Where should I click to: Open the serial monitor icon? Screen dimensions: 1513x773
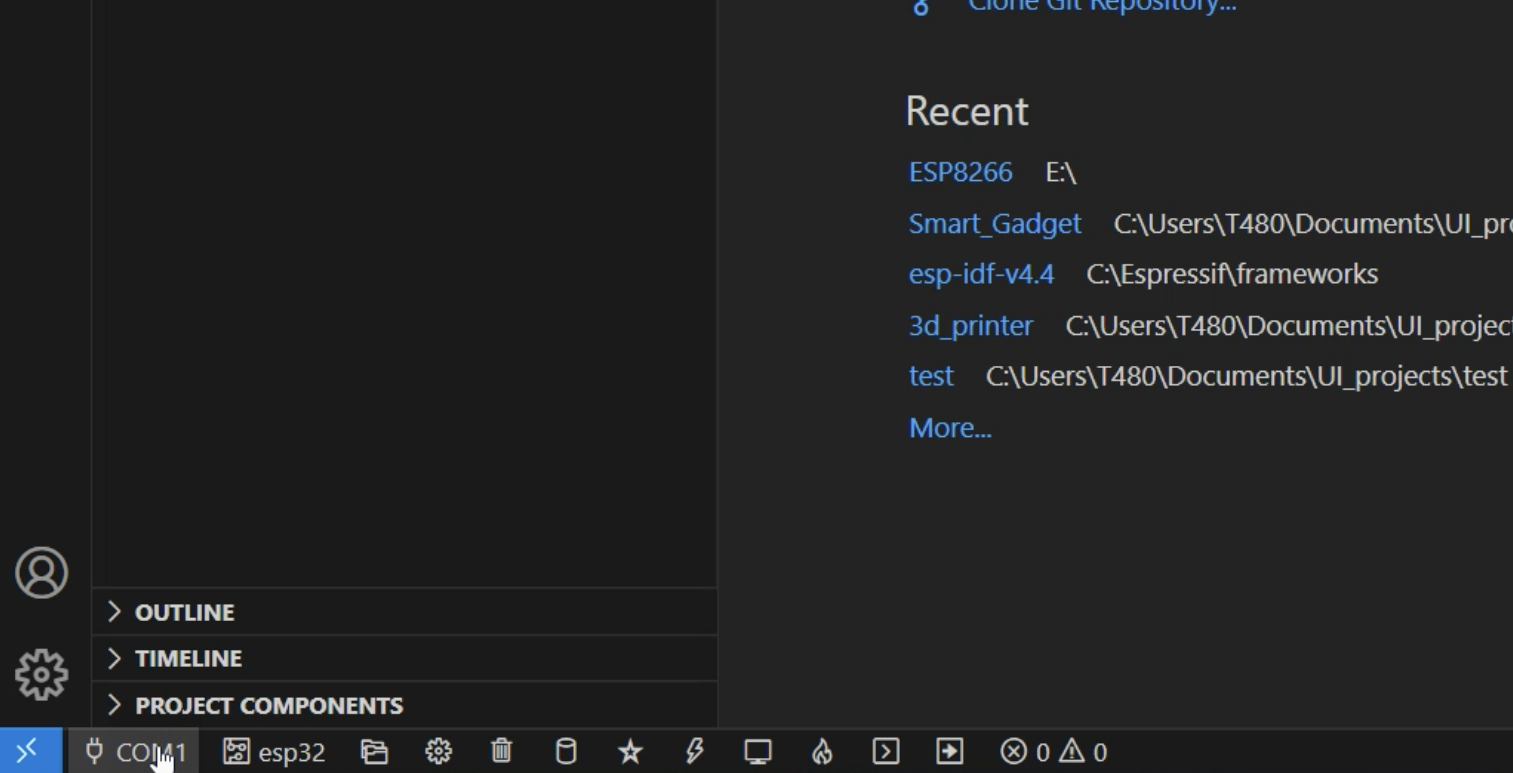tap(758, 752)
